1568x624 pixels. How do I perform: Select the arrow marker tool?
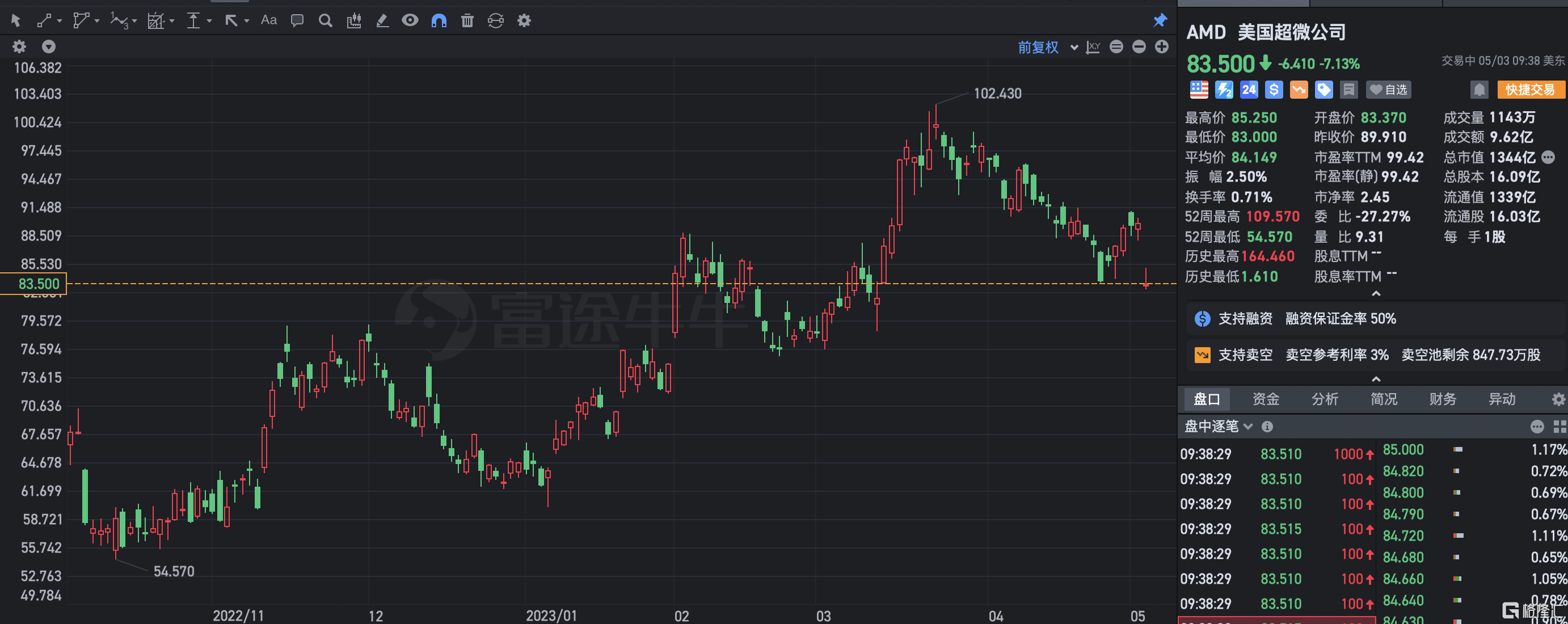coord(231,20)
